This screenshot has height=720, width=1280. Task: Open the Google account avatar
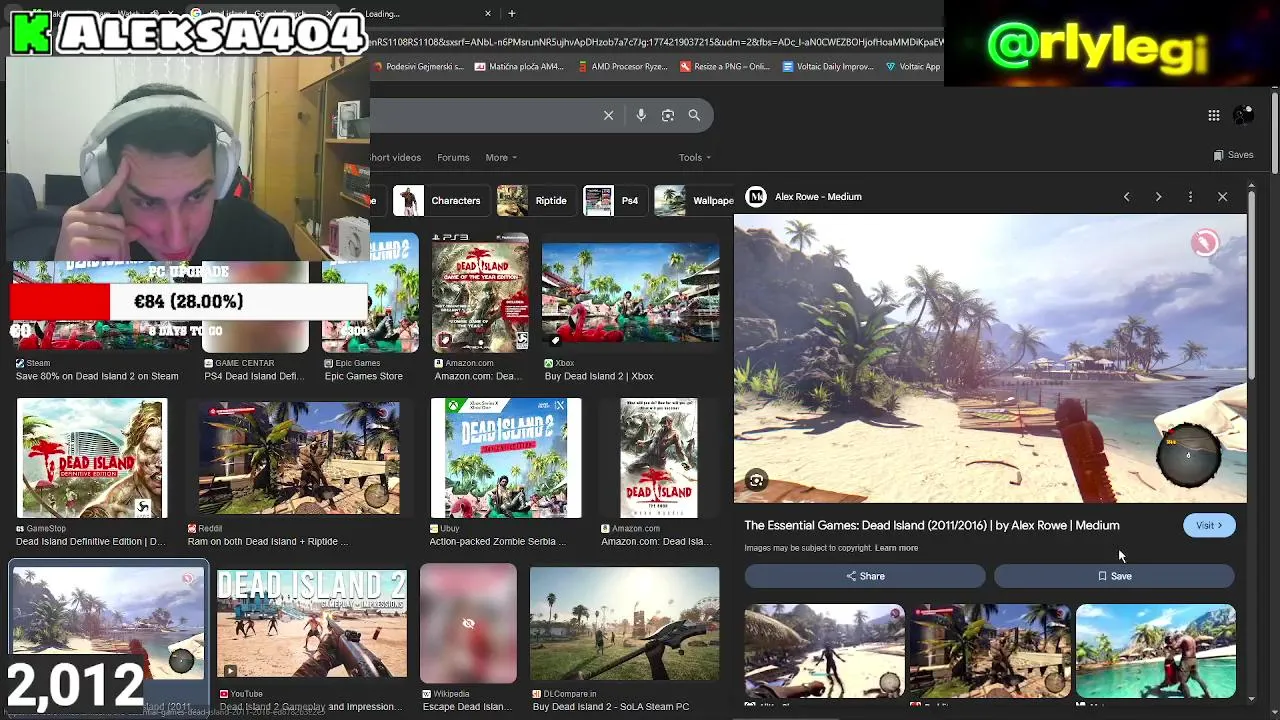point(1243,115)
